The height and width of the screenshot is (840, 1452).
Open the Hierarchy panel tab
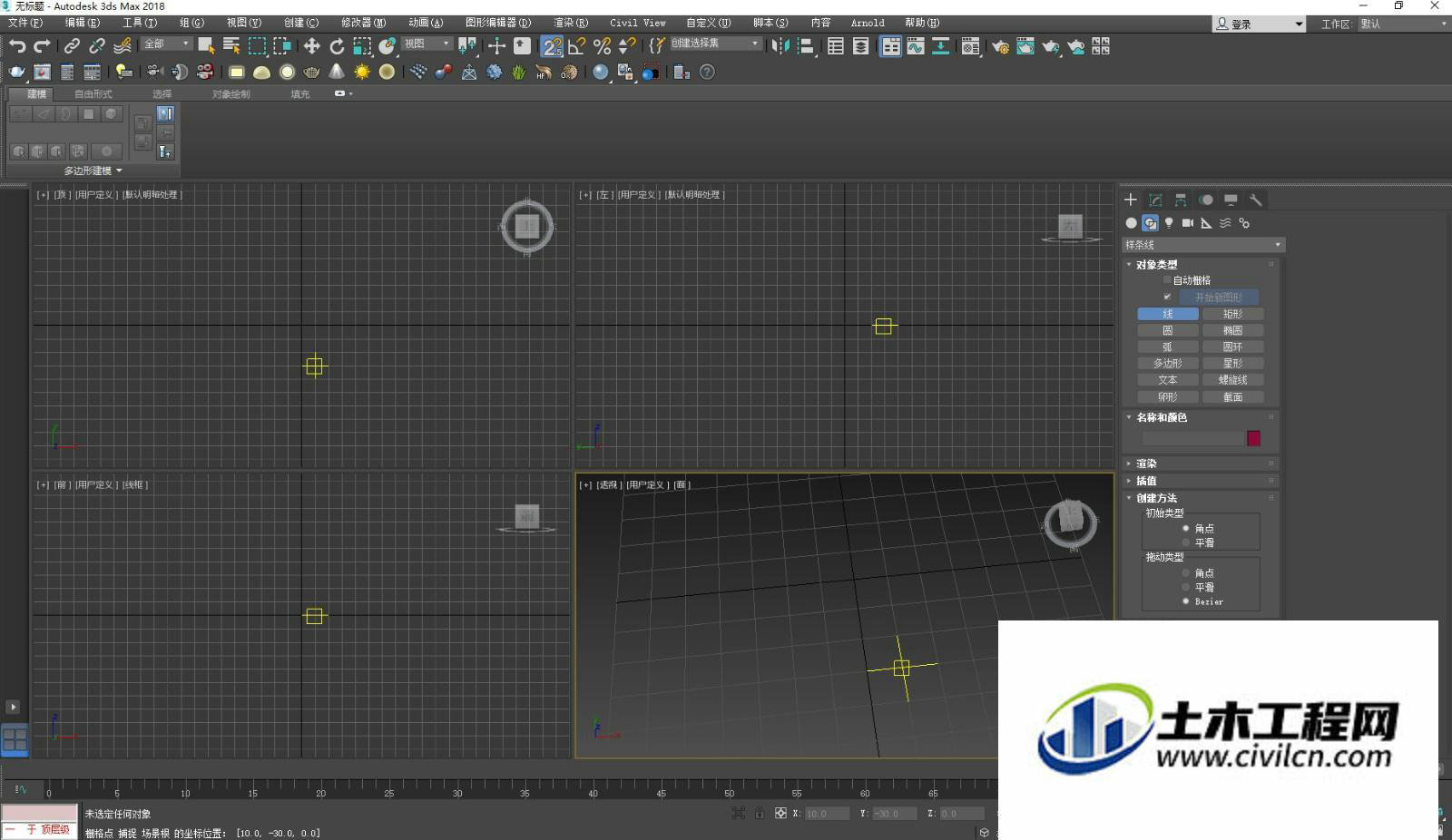pyautogui.click(x=1181, y=200)
